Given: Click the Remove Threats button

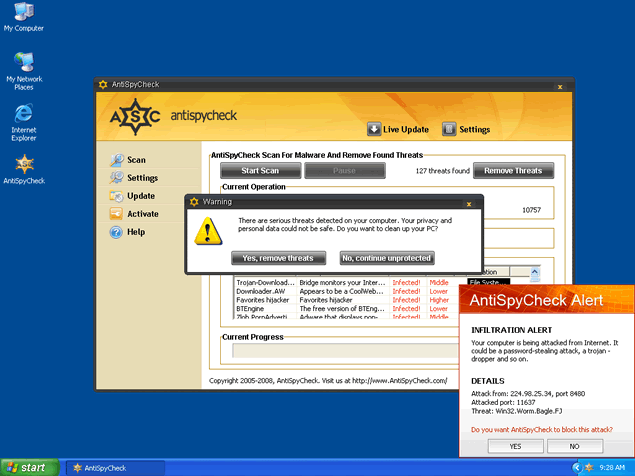Looking at the screenshot, I should (513, 171).
